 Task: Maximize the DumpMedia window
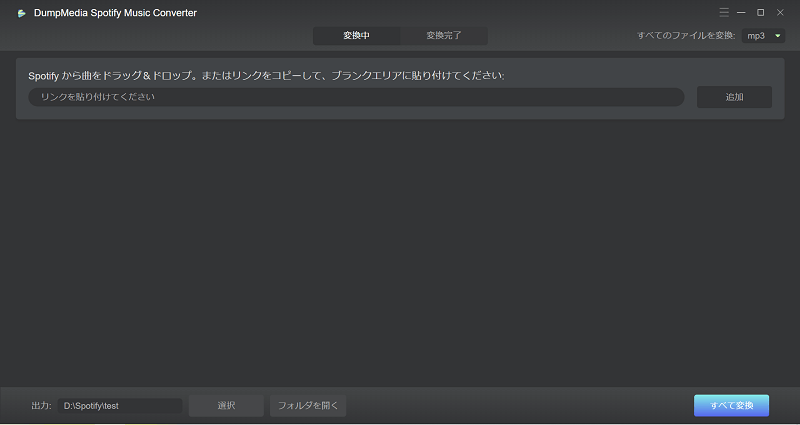[x=761, y=12]
